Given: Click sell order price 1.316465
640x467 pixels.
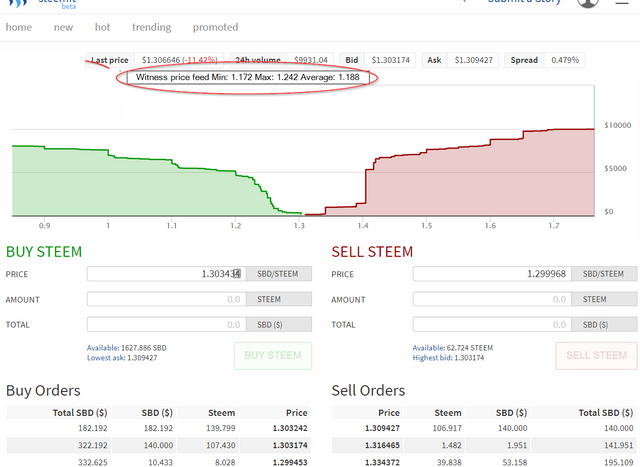Looking at the screenshot, I should click(382, 445).
